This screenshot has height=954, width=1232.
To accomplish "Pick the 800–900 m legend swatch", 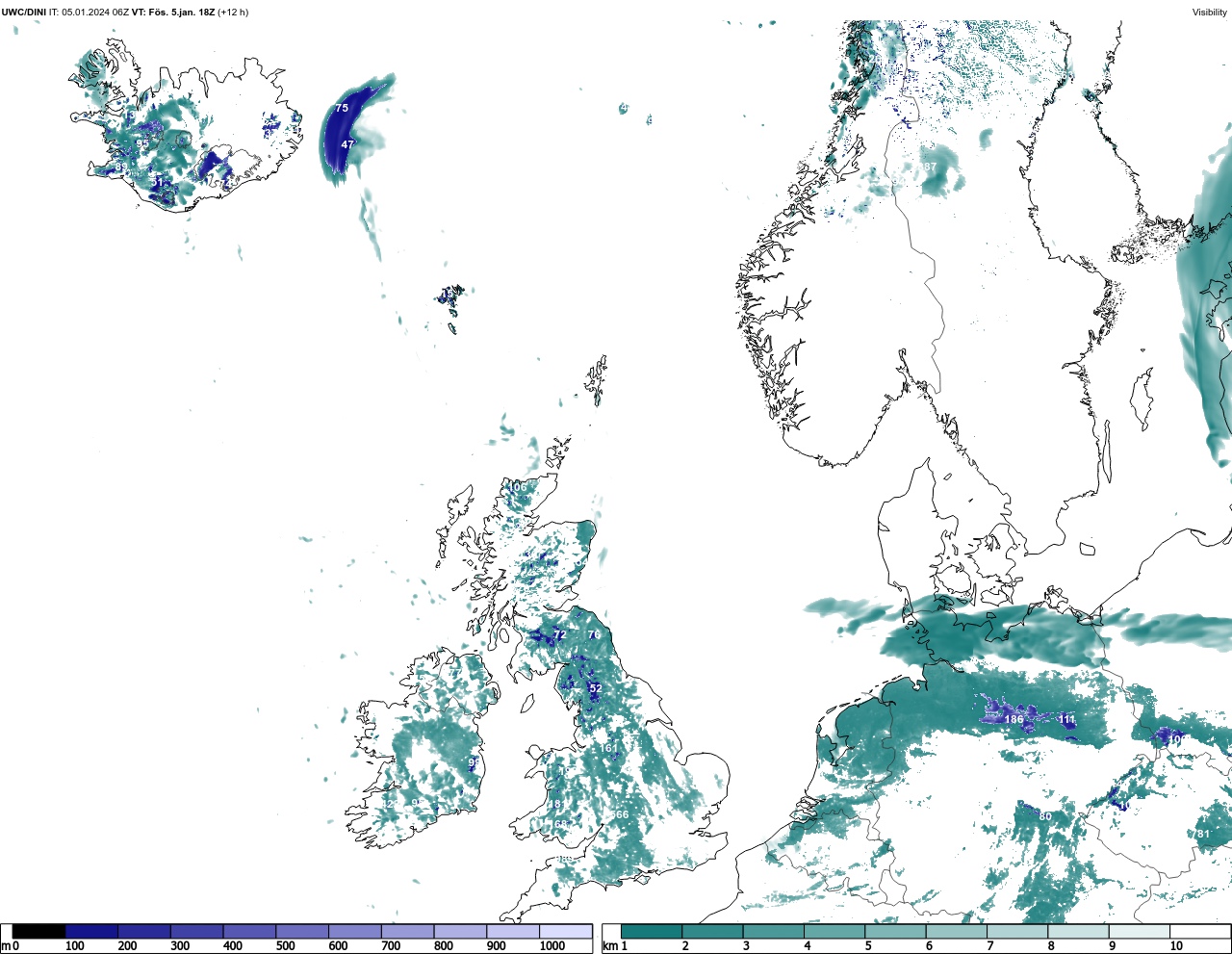I will click(460, 932).
